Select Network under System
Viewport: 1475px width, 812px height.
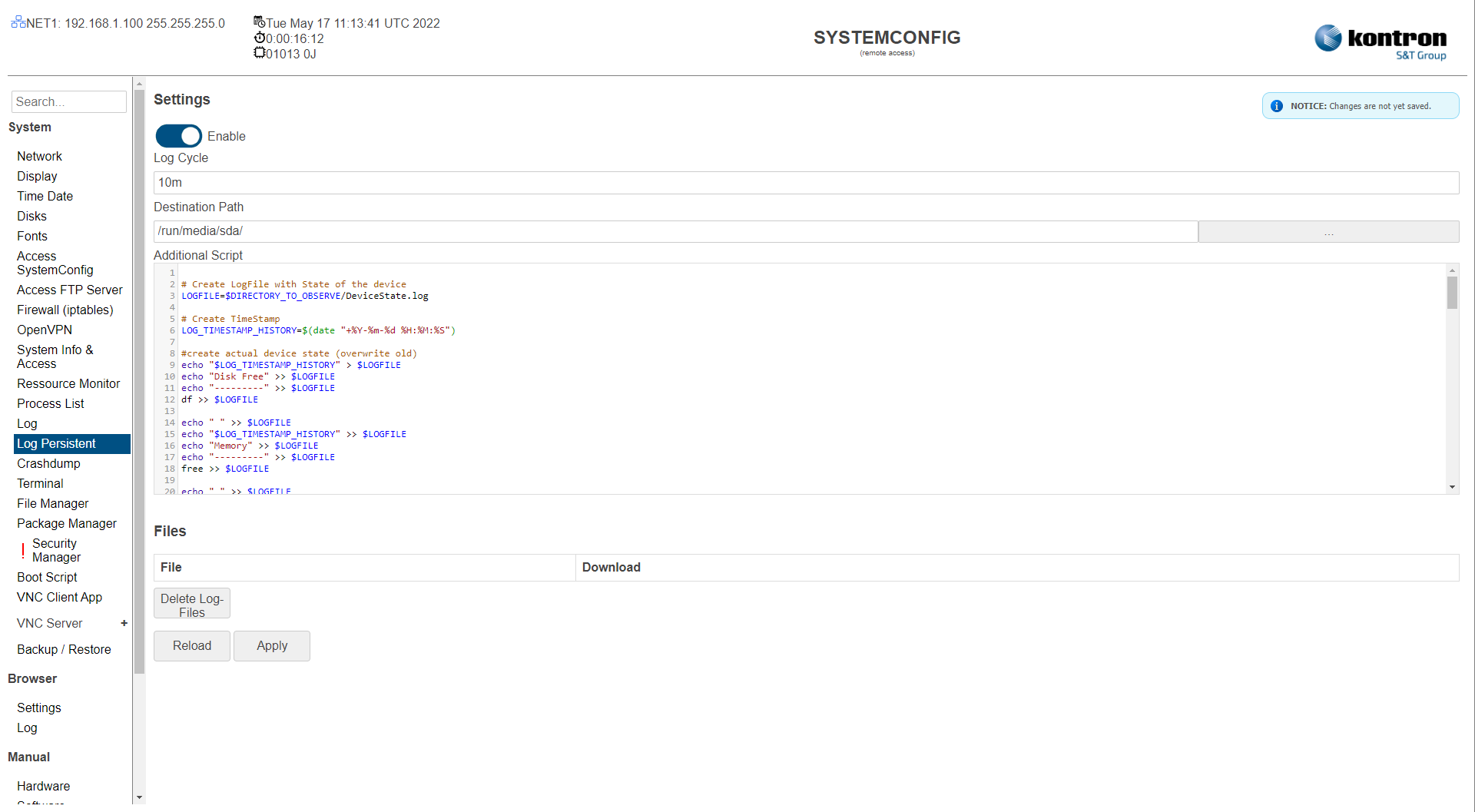pos(39,156)
